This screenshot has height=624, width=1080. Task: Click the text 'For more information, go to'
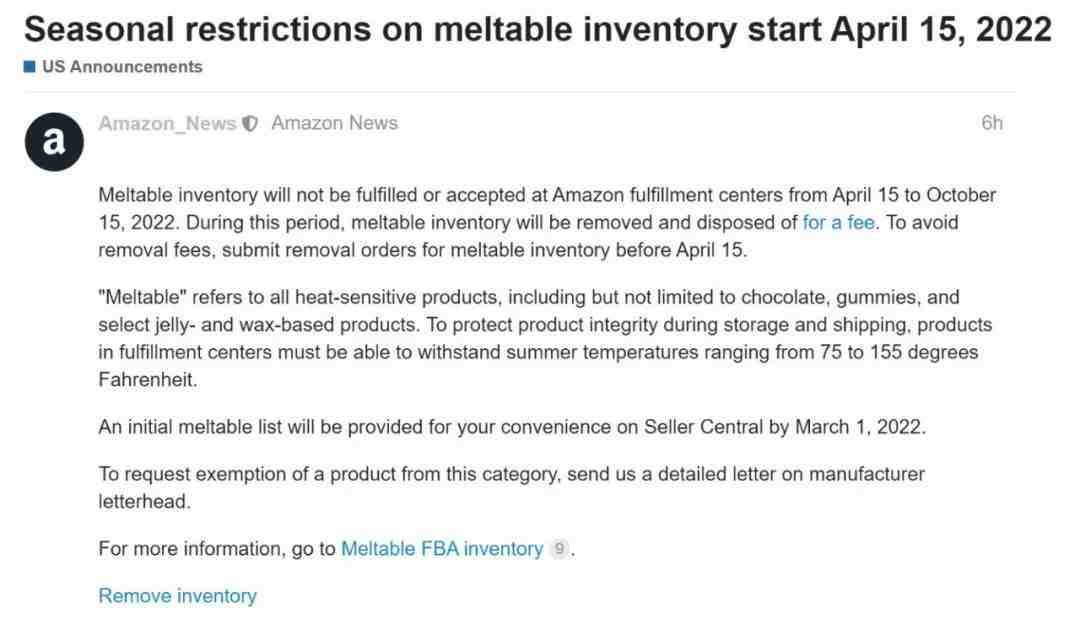point(217,549)
